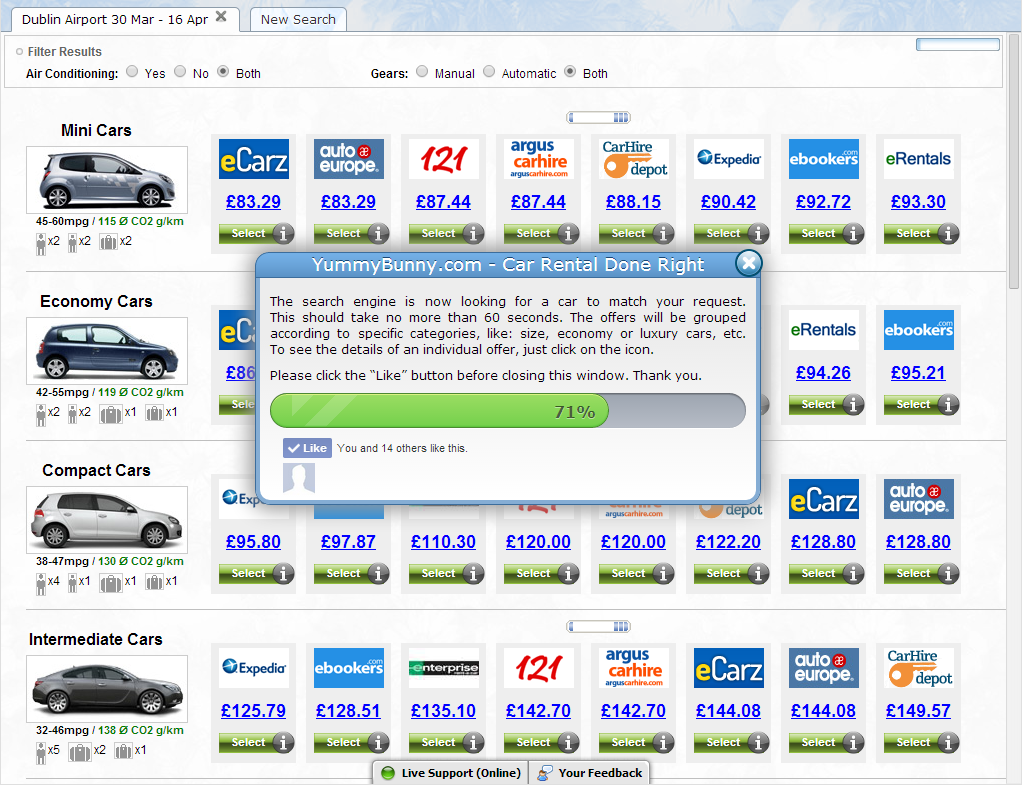The width and height of the screenshot is (1022, 785).
Task: Open info icon for eCarz Mini offer
Action: [x=283, y=233]
